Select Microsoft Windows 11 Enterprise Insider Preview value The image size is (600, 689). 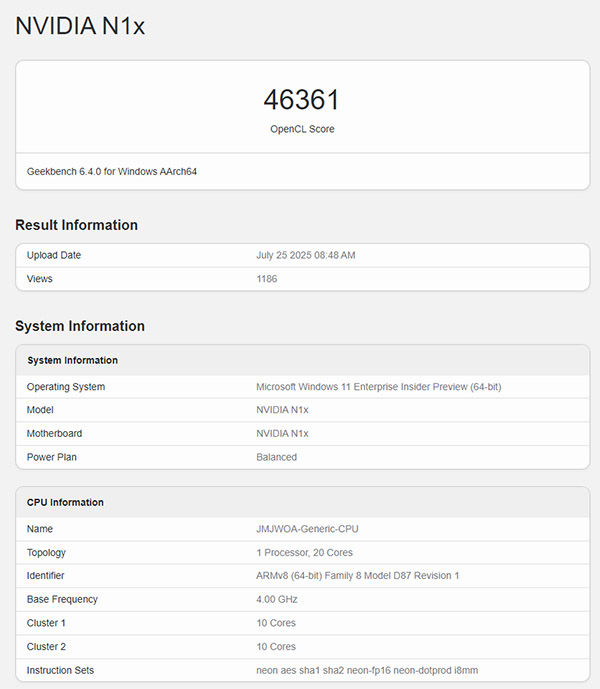(x=378, y=387)
